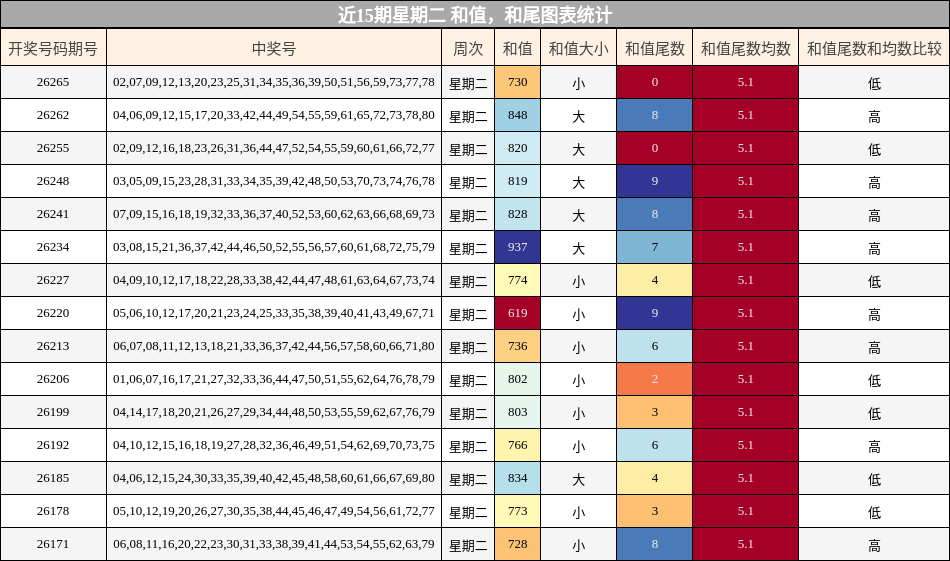Click winning numbers starting 06,07,08,11
This screenshot has height=561, width=950.
point(274,347)
